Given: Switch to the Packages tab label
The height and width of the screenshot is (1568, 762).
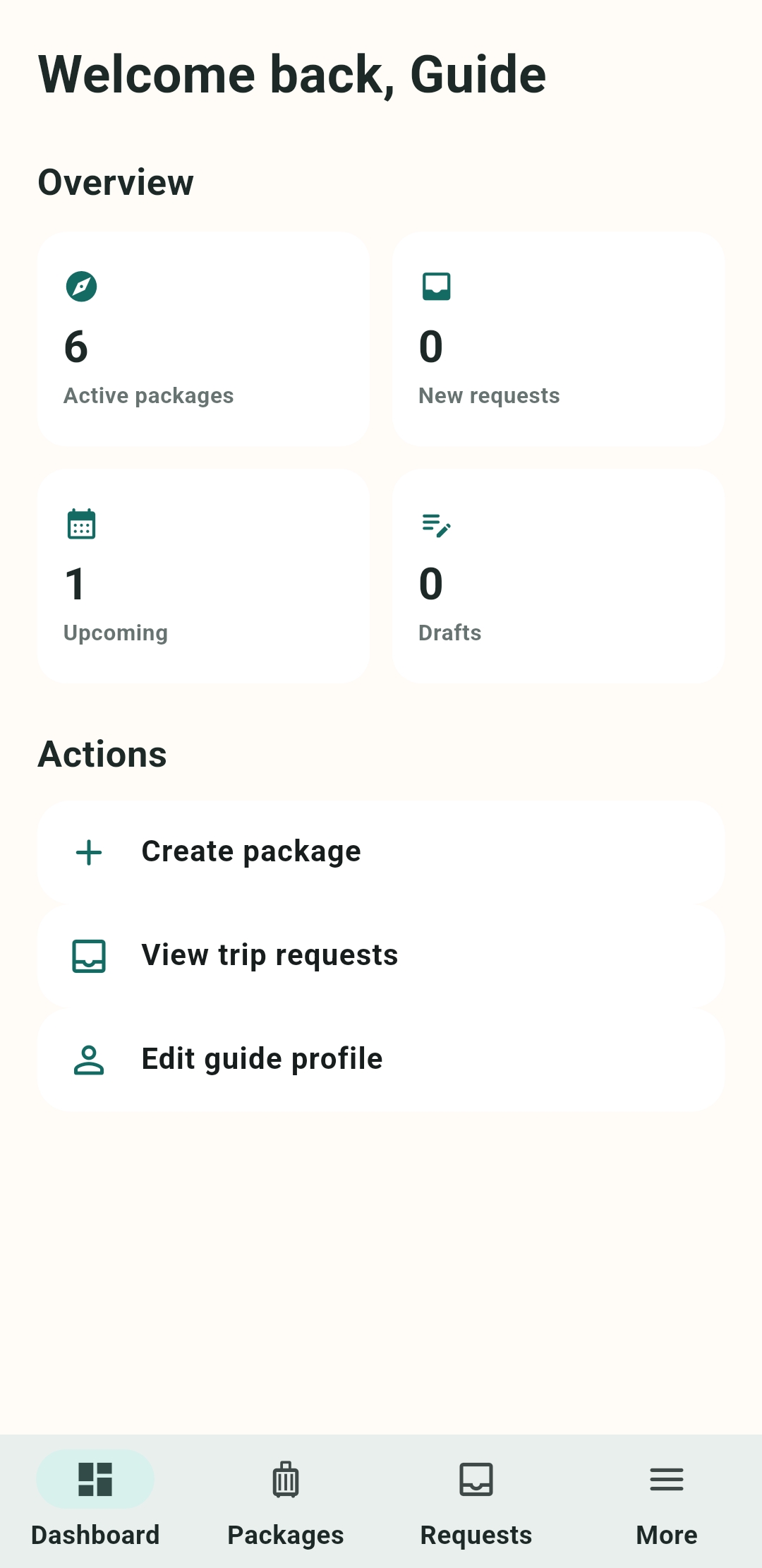Looking at the screenshot, I should [286, 1535].
